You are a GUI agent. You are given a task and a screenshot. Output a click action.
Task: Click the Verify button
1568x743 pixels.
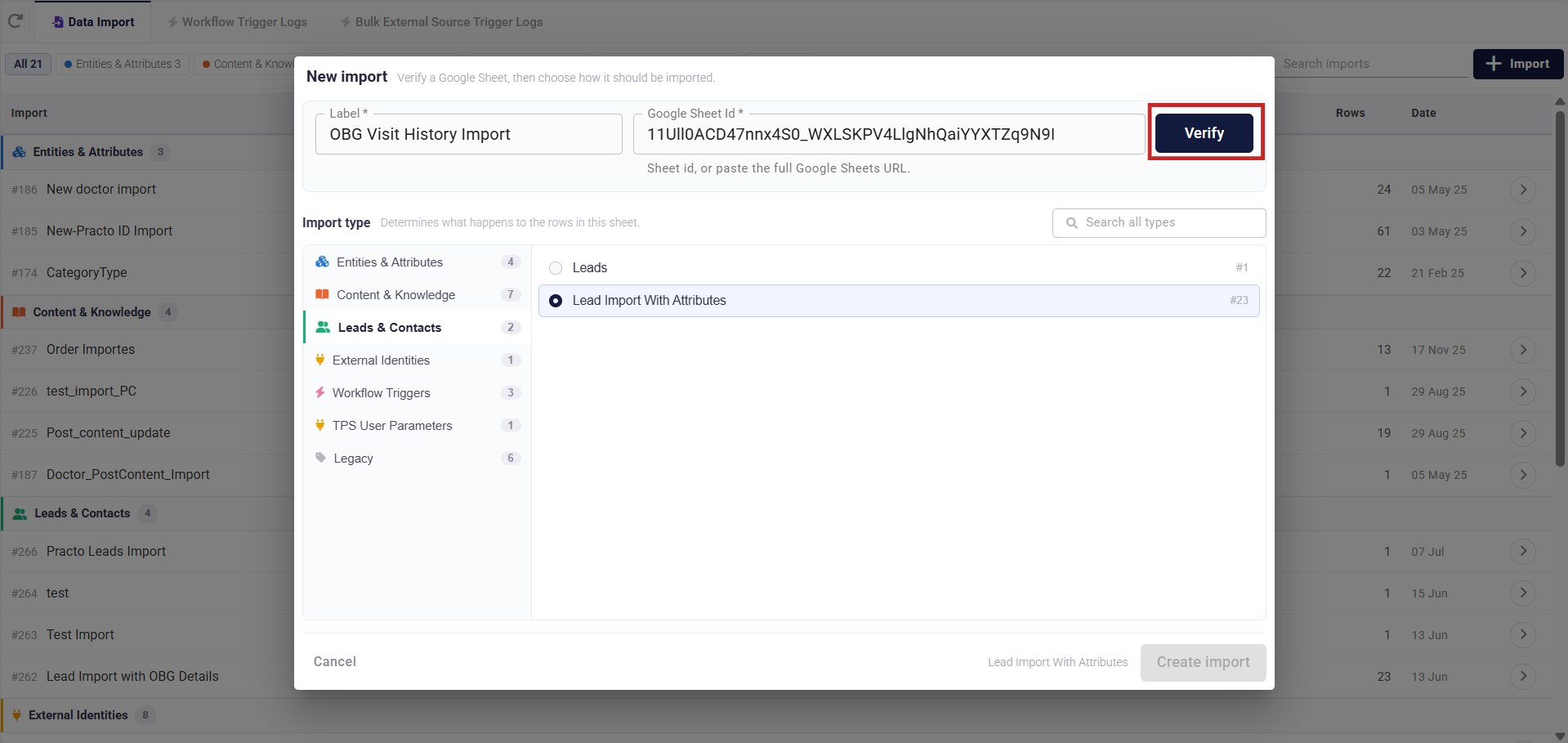pyautogui.click(x=1204, y=133)
